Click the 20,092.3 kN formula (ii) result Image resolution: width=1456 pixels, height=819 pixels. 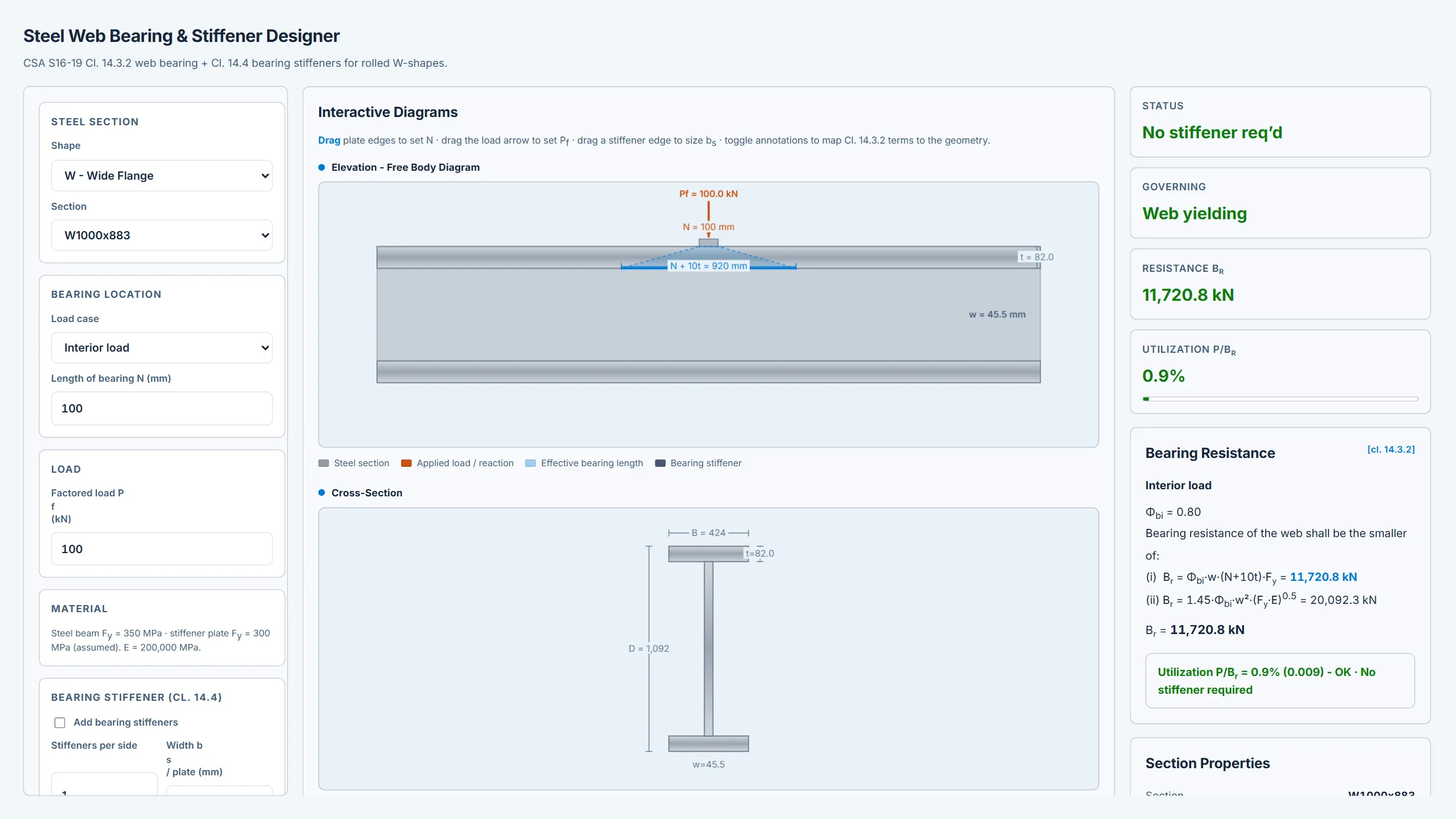coord(1343,600)
